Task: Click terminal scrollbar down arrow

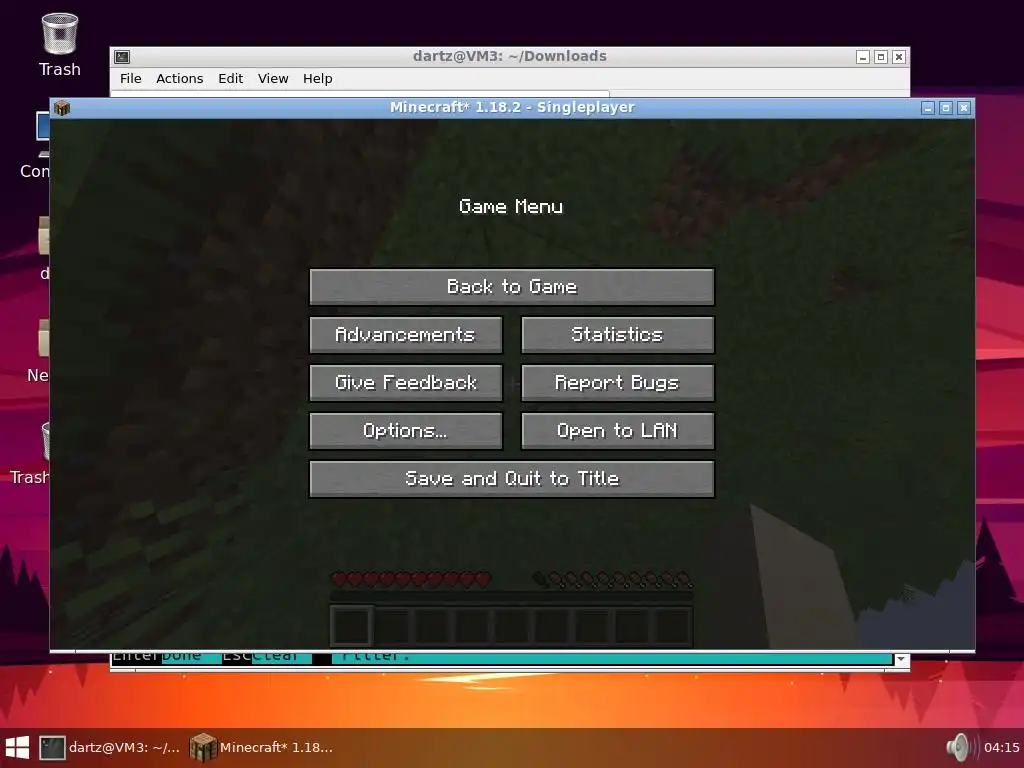Action: 901,660
